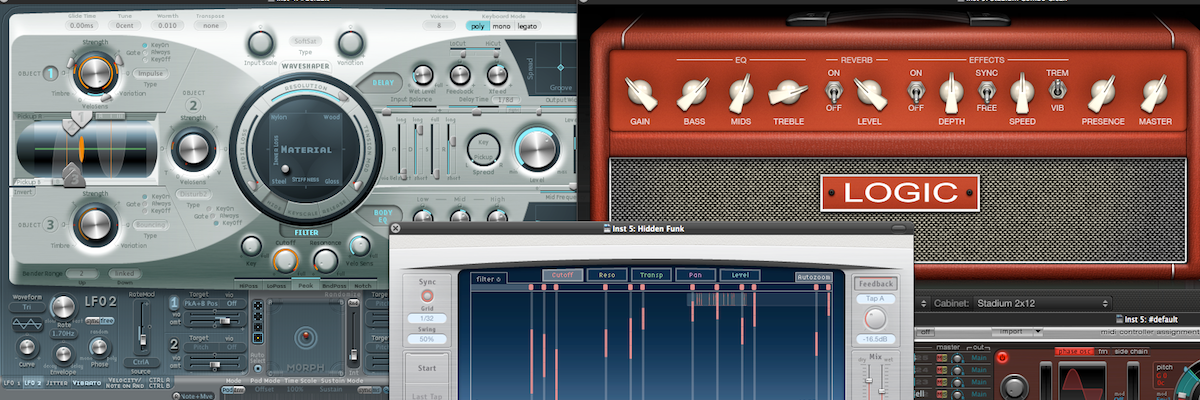
Task: Open the 1/32 Grid menu
Action: pos(428,318)
